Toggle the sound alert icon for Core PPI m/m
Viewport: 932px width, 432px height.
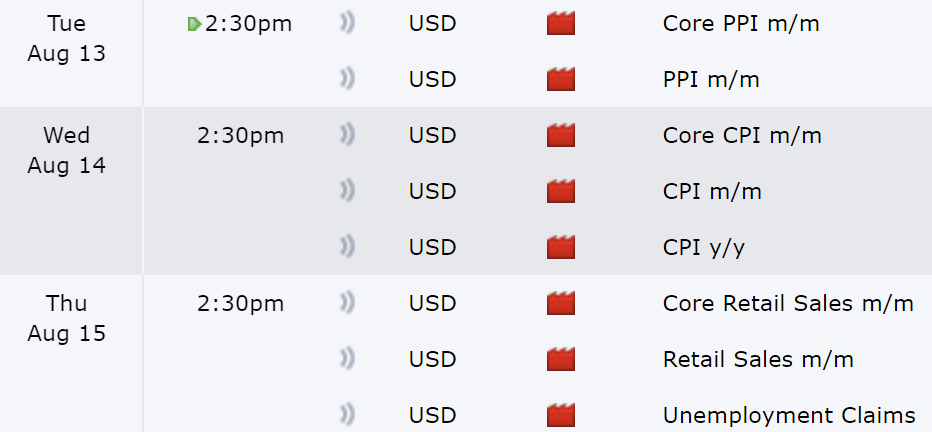click(348, 24)
